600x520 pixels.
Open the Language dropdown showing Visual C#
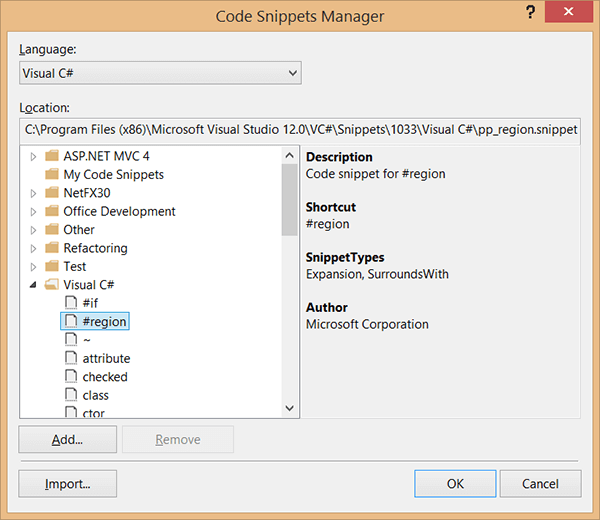point(160,73)
